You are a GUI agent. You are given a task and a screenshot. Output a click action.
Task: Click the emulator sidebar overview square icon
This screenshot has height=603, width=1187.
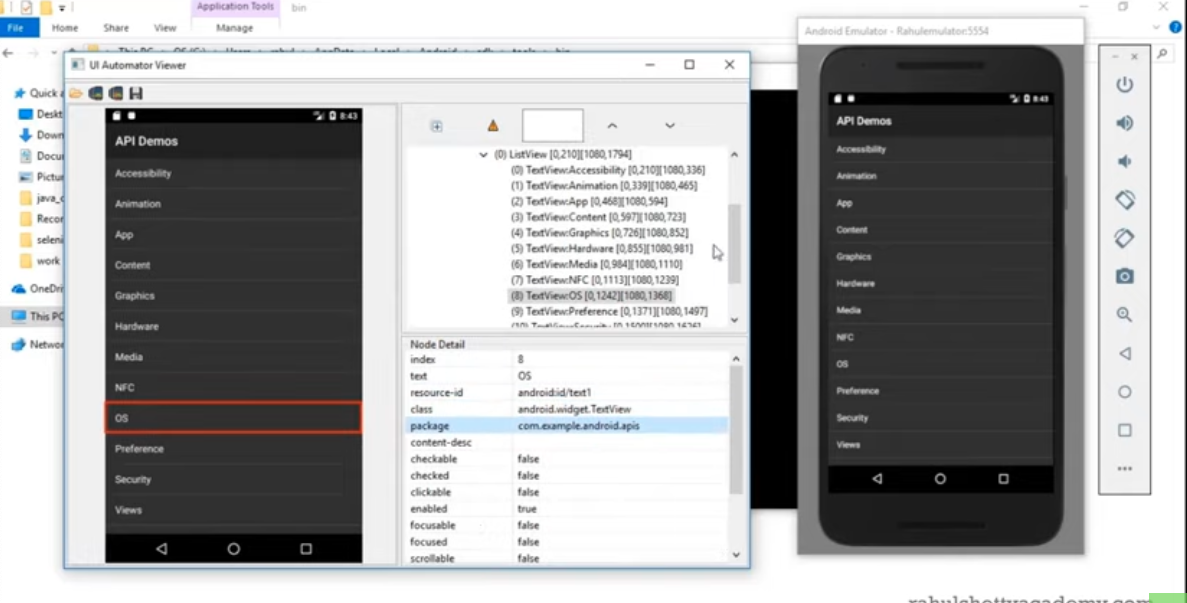pyautogui.click(x=1124, y=430)
